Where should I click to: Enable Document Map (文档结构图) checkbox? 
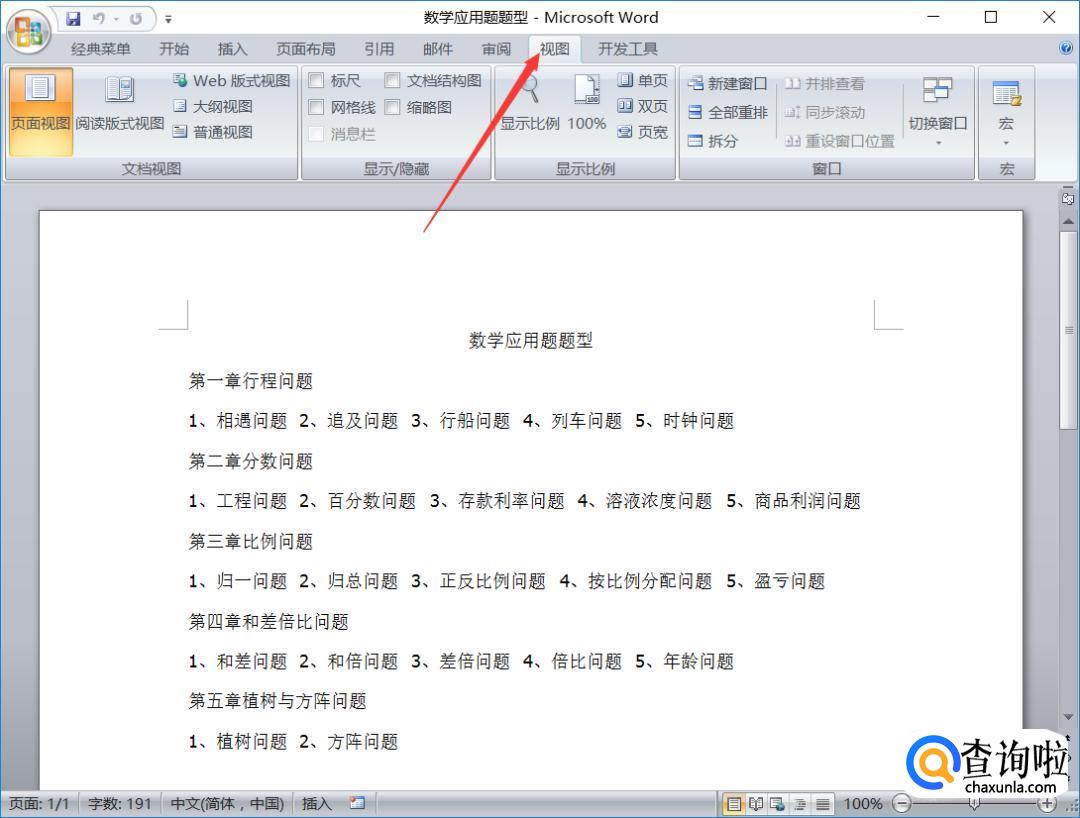tap(393, 81)
